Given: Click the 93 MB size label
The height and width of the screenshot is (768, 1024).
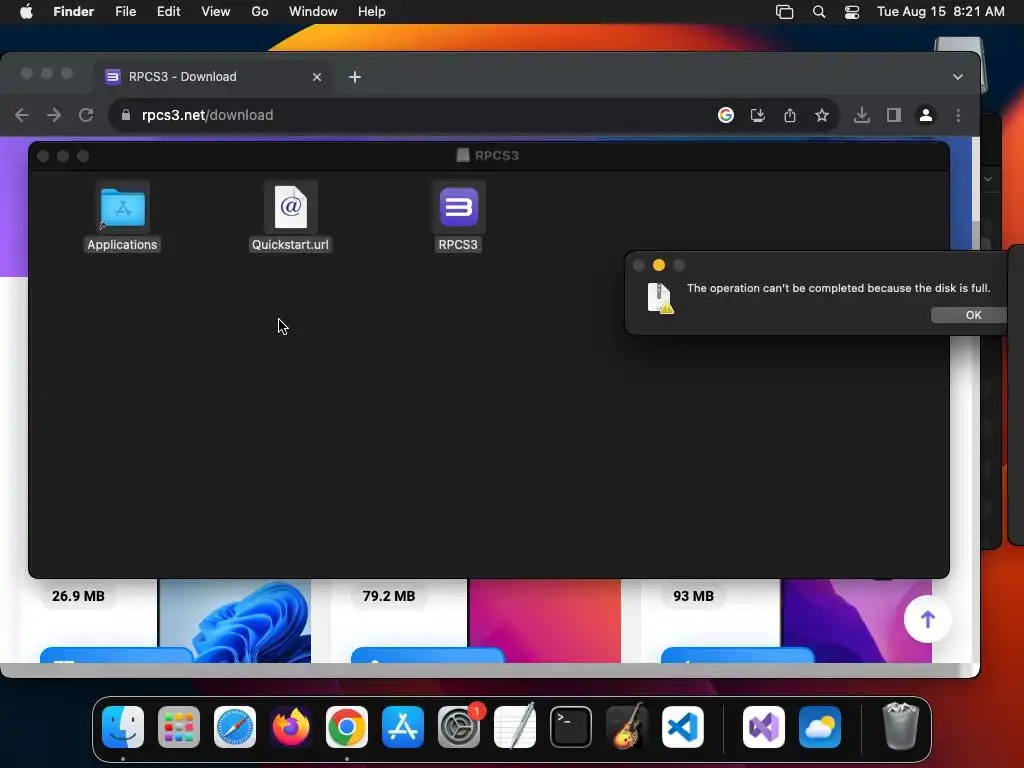Looking at the screenshot, I should click(x=694, y=596).
